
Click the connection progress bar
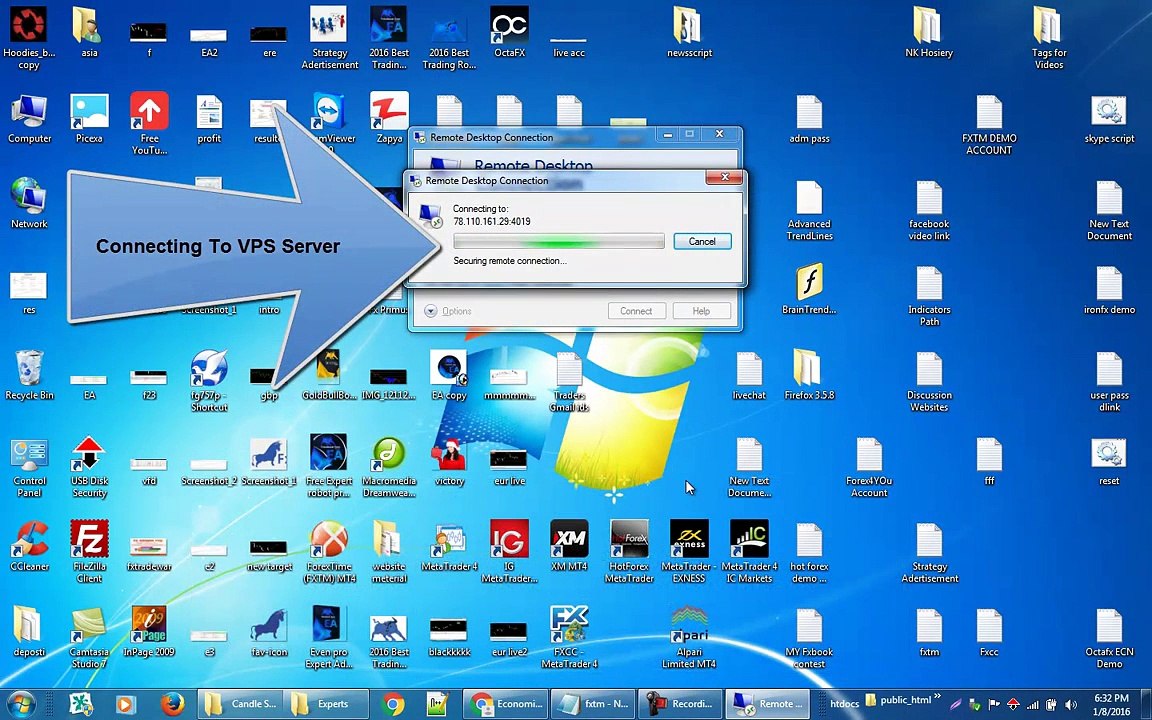[558, 241]
